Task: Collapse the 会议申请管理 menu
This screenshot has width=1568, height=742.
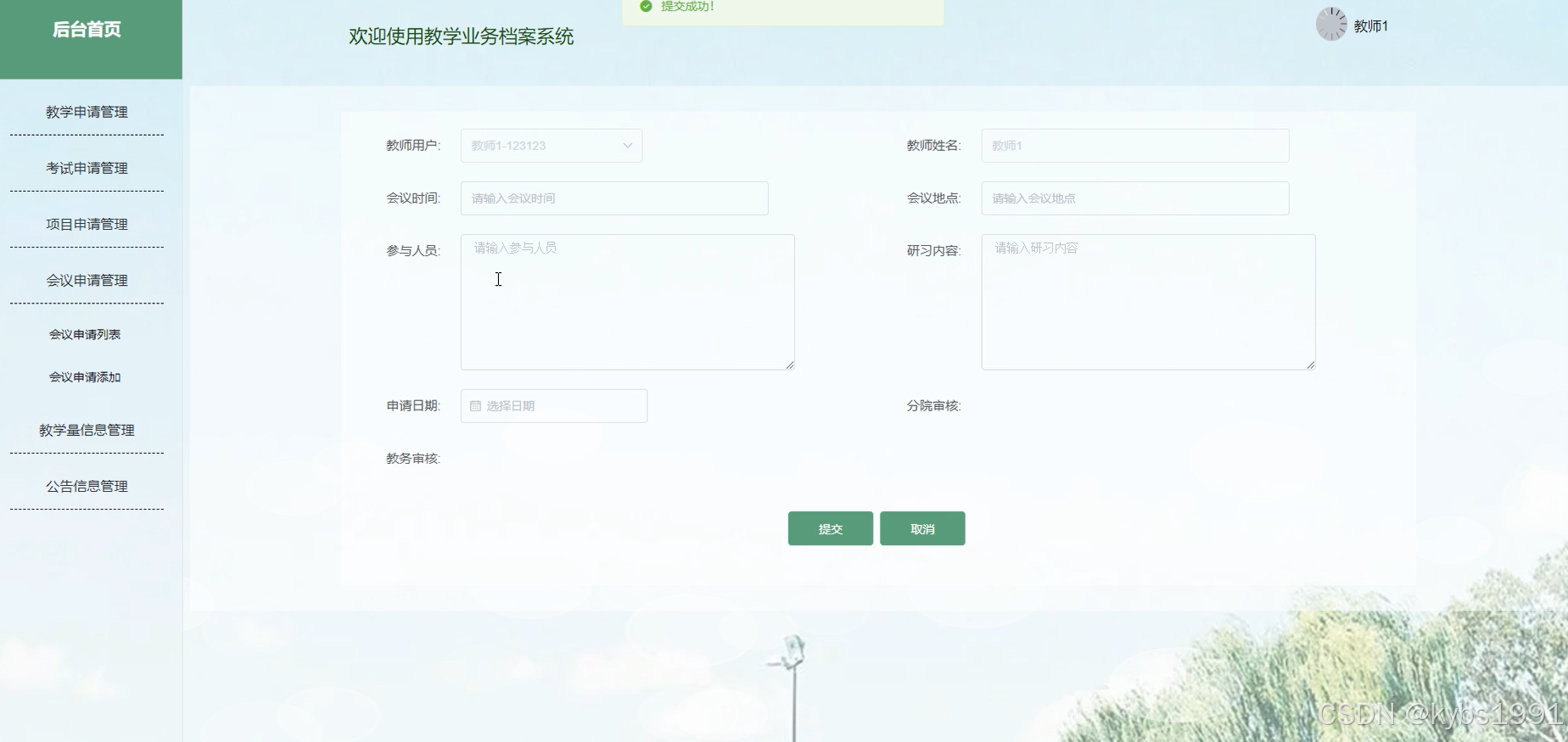Action: coord(87,280)
